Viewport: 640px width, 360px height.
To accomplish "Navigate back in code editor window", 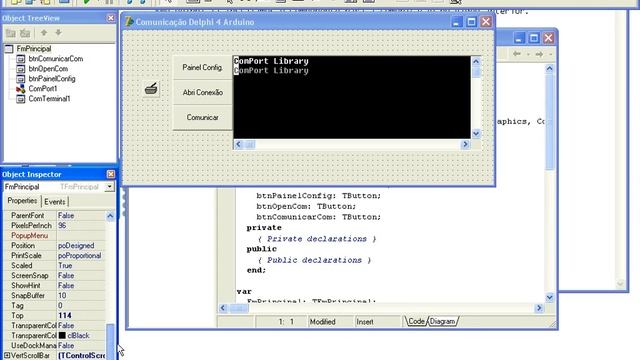I will 517,54.
